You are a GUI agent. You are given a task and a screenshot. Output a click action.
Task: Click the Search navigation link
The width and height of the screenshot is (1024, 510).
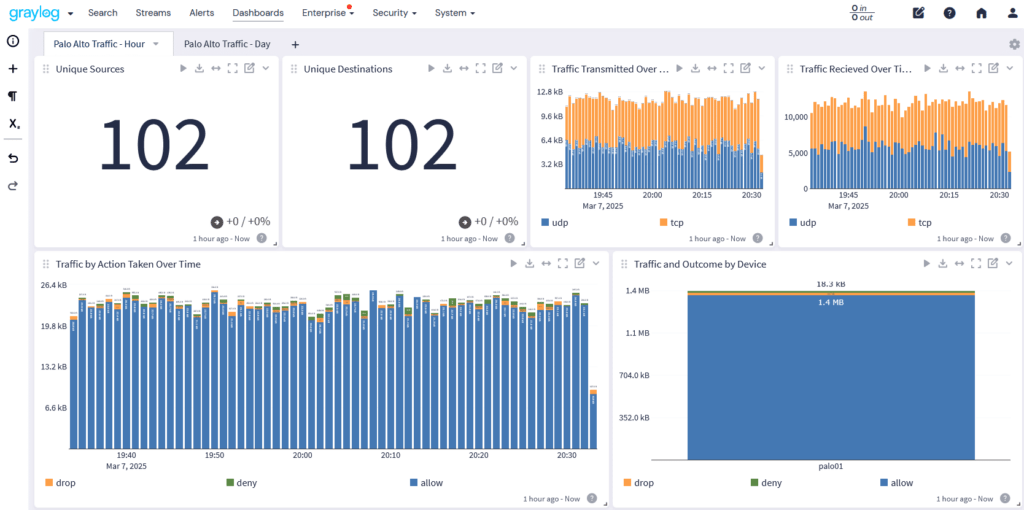102,13
